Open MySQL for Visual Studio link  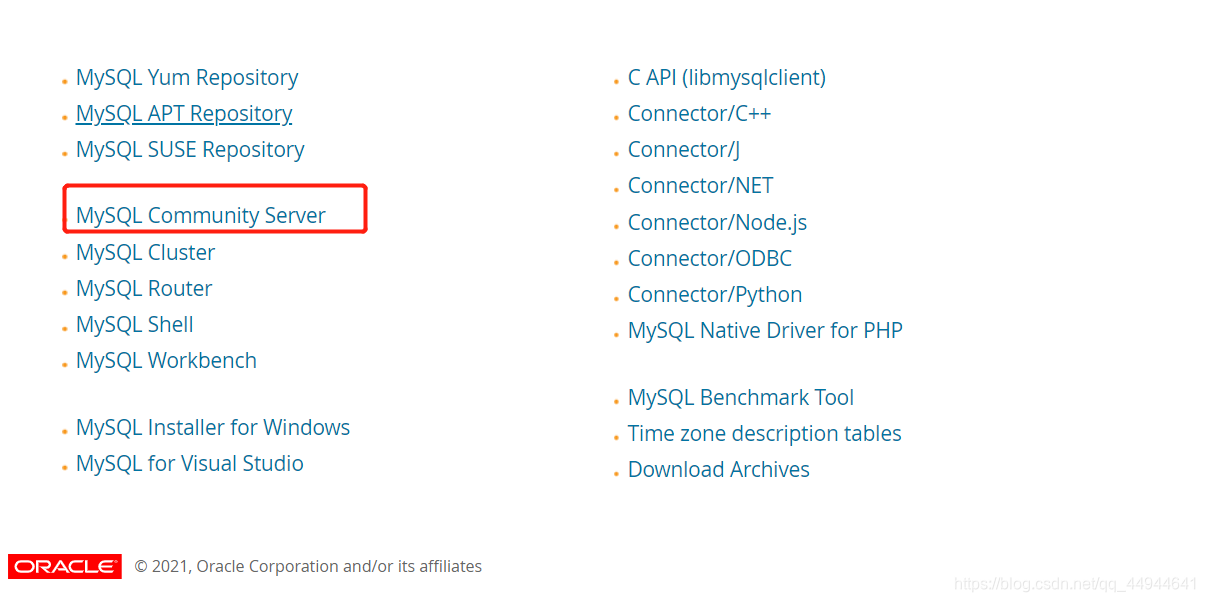click(x=190, y=464)
